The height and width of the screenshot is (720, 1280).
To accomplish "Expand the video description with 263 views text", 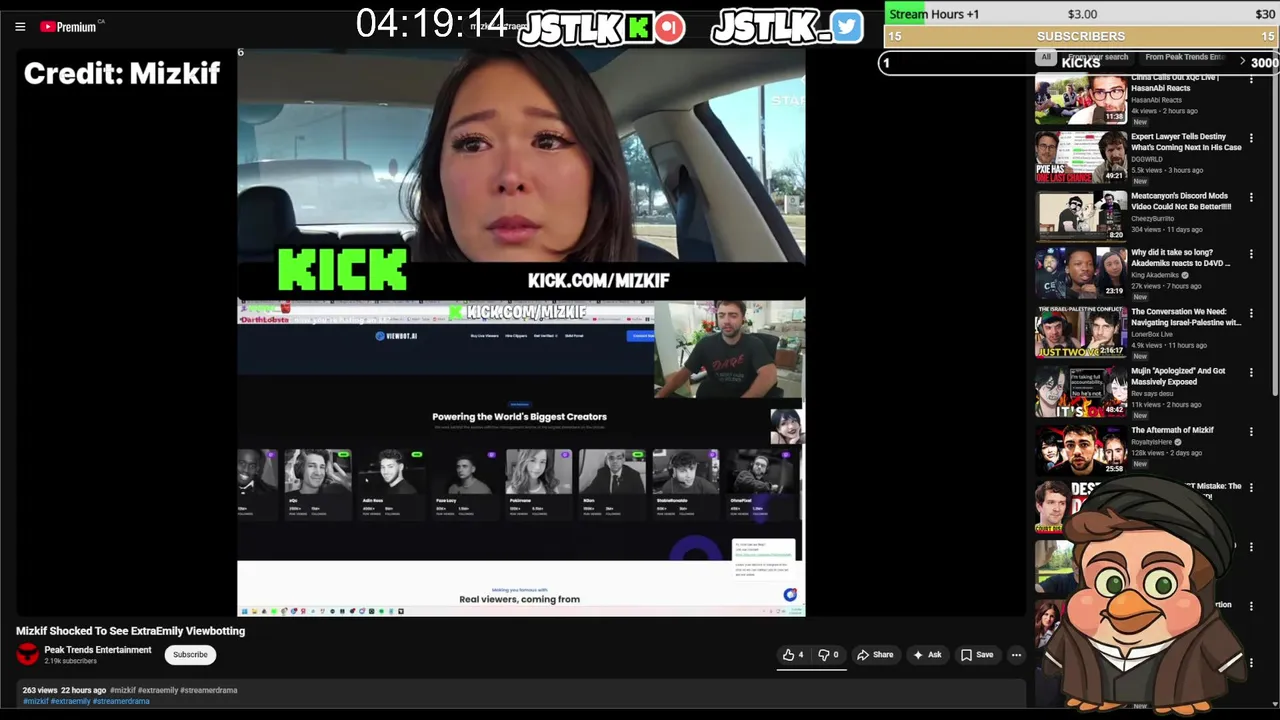I will (520, 695).
